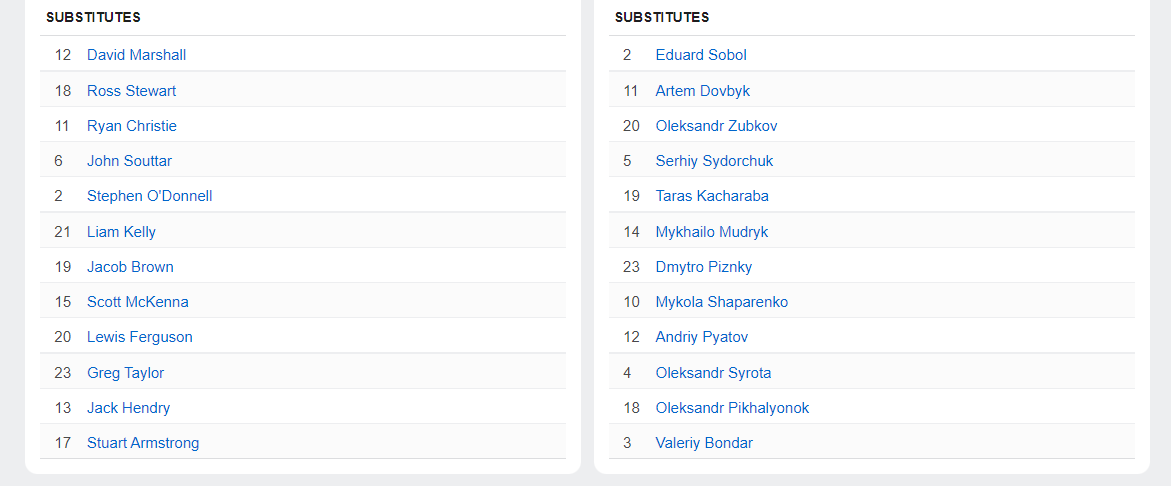
Task: Select Oleksandr Zubkov from the substitutes
Action: [716, 126]
